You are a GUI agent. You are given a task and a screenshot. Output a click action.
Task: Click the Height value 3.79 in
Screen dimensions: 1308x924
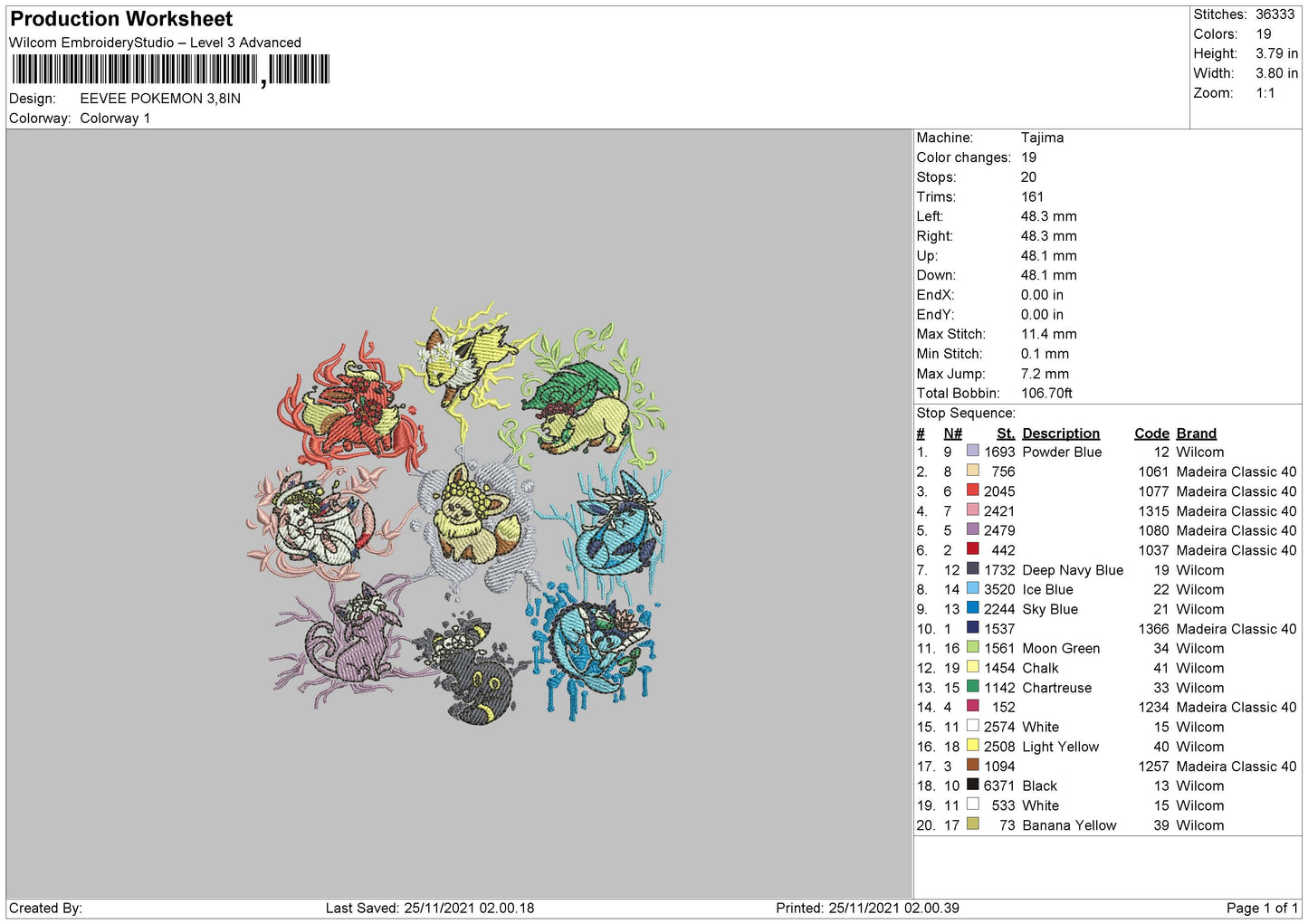(1276, 53)
